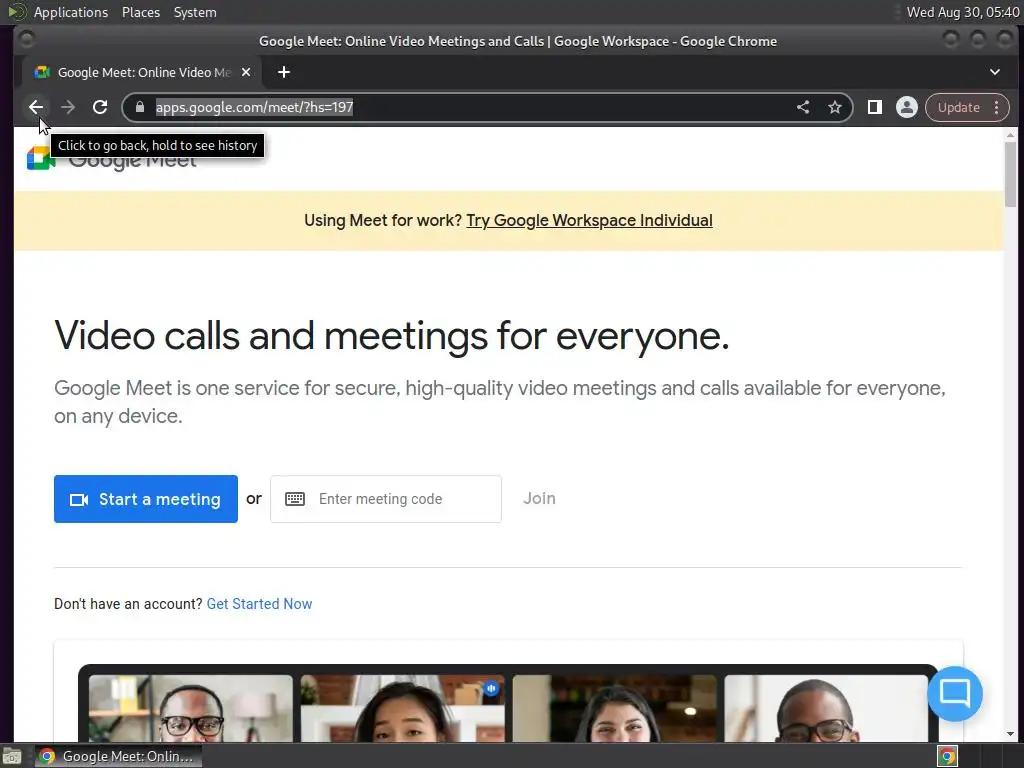Share this page using the share icon
The height and width of the screenshot is (768, 1024).
click(803, 107)
